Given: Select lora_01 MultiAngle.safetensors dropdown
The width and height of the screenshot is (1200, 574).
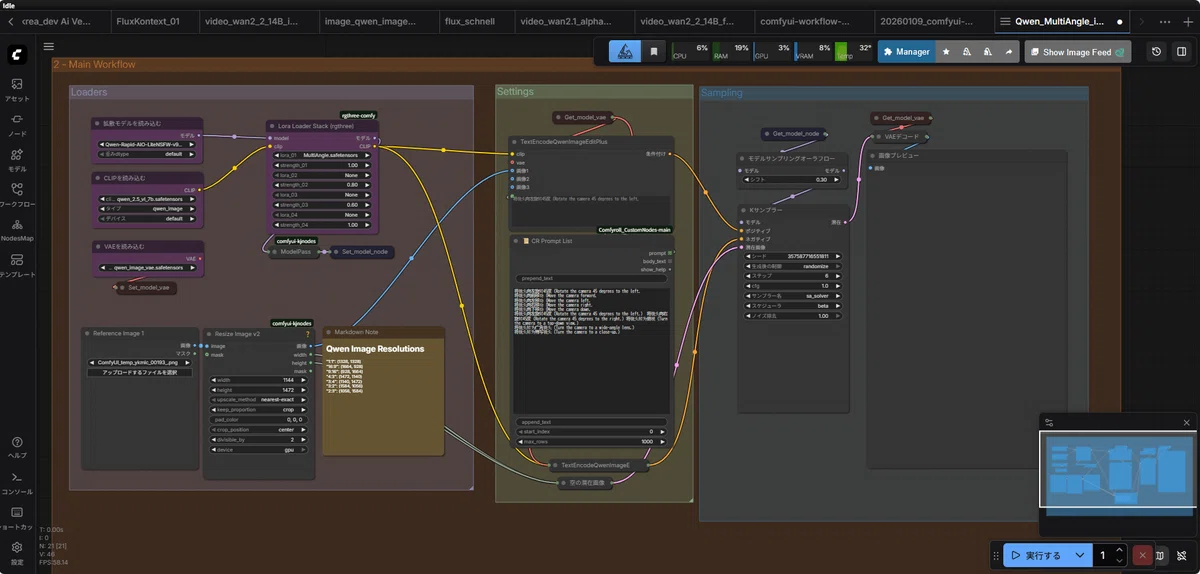Looking at the screenshot, I should [x=321, y=155].
